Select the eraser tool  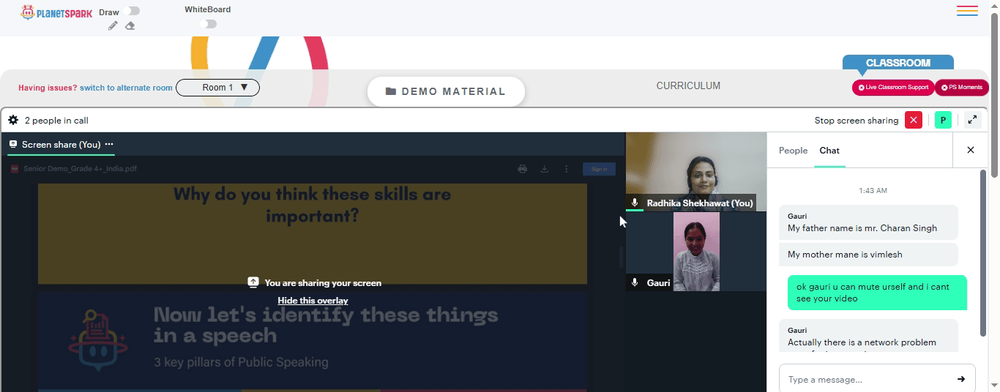130,25
